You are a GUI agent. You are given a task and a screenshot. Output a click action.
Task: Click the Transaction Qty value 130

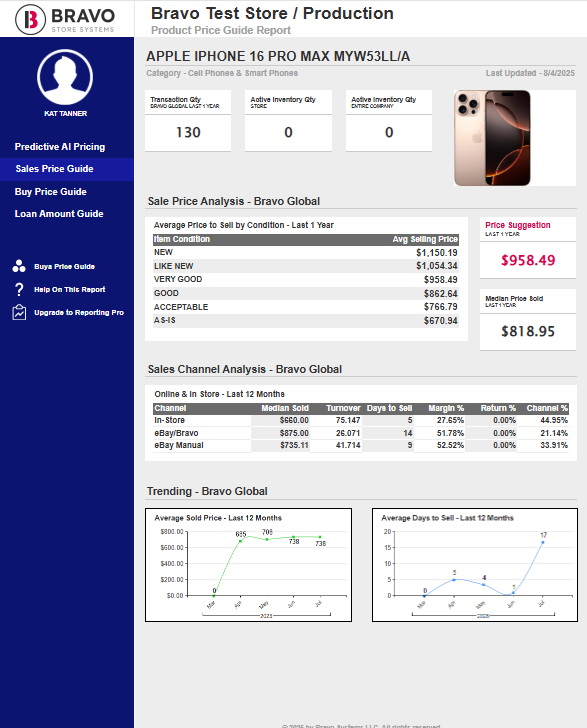pos(188,133)
